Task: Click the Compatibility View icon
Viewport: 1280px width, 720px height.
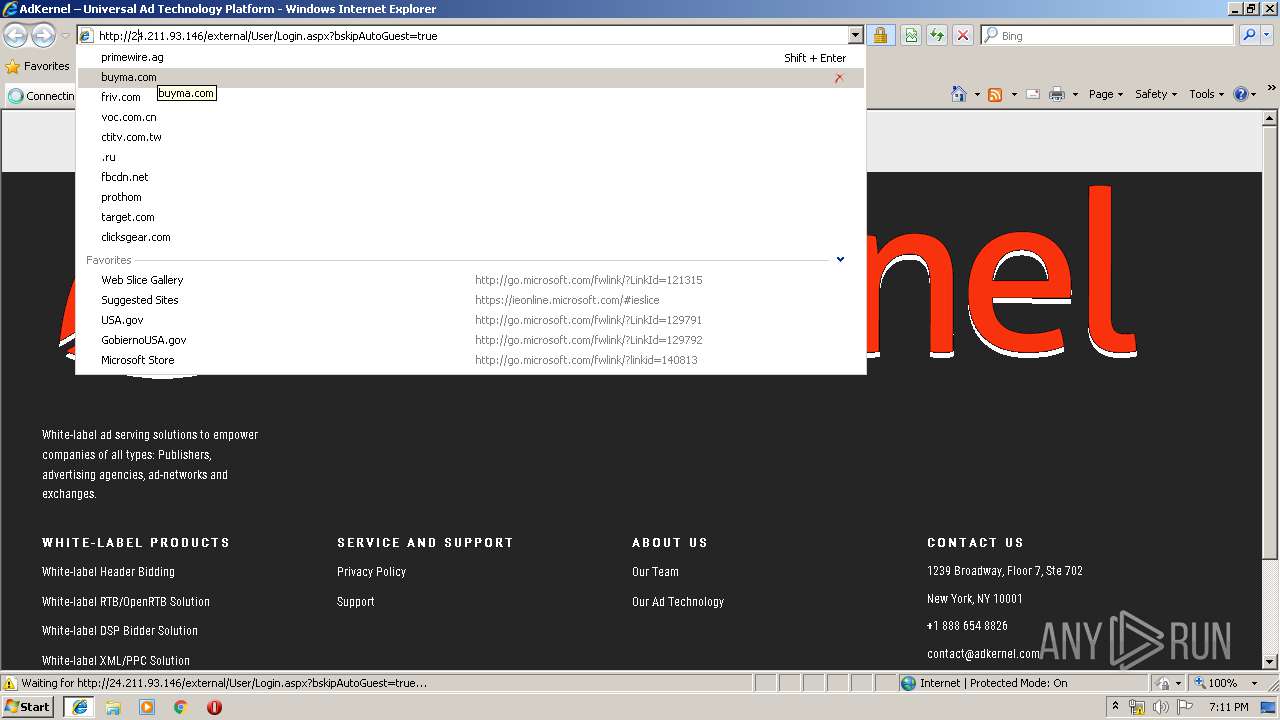Action: click(x=911, y=35)
